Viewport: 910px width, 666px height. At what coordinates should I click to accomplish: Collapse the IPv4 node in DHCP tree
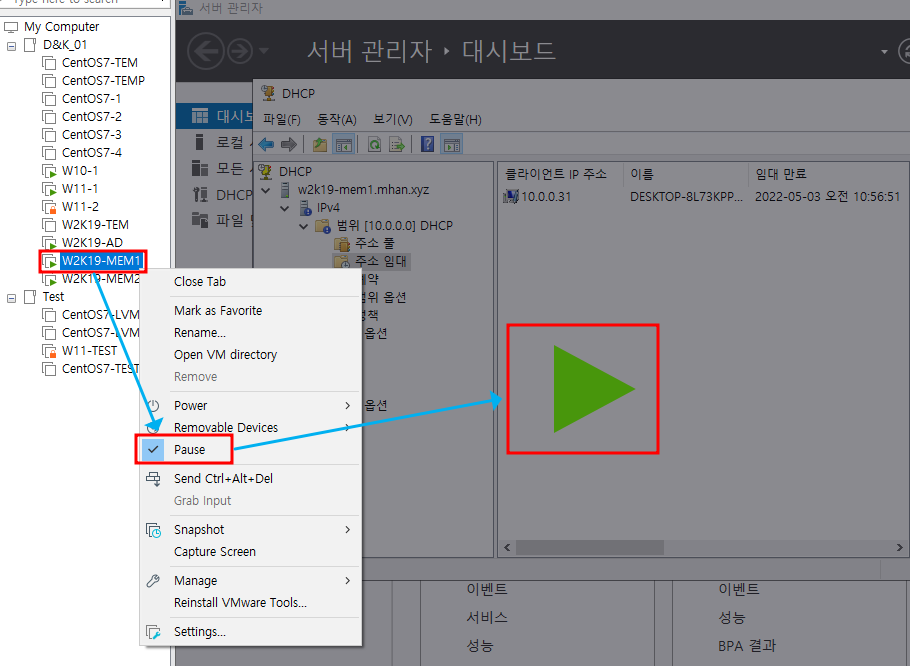click(285, 208)
